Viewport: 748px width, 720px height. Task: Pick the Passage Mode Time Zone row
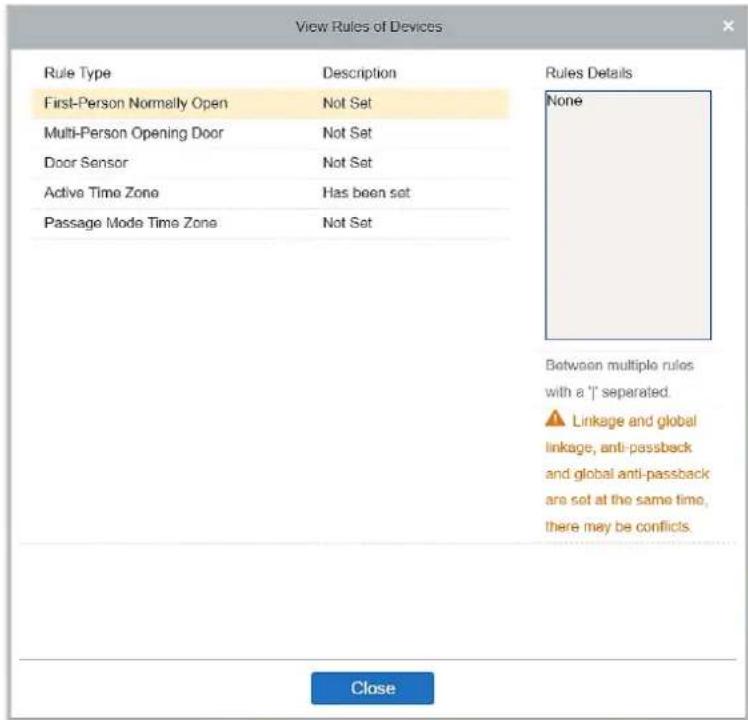click(270, 223)
